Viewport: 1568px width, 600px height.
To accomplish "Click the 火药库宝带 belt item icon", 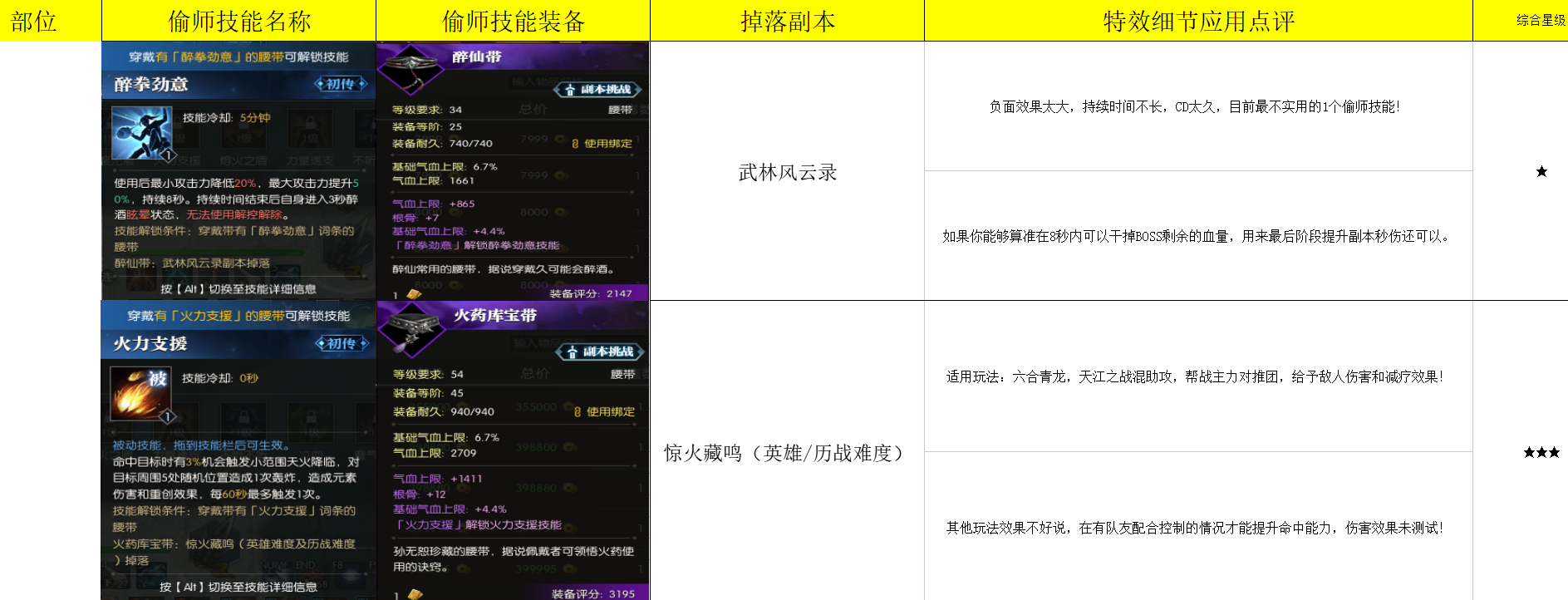I will pos(412,330).
